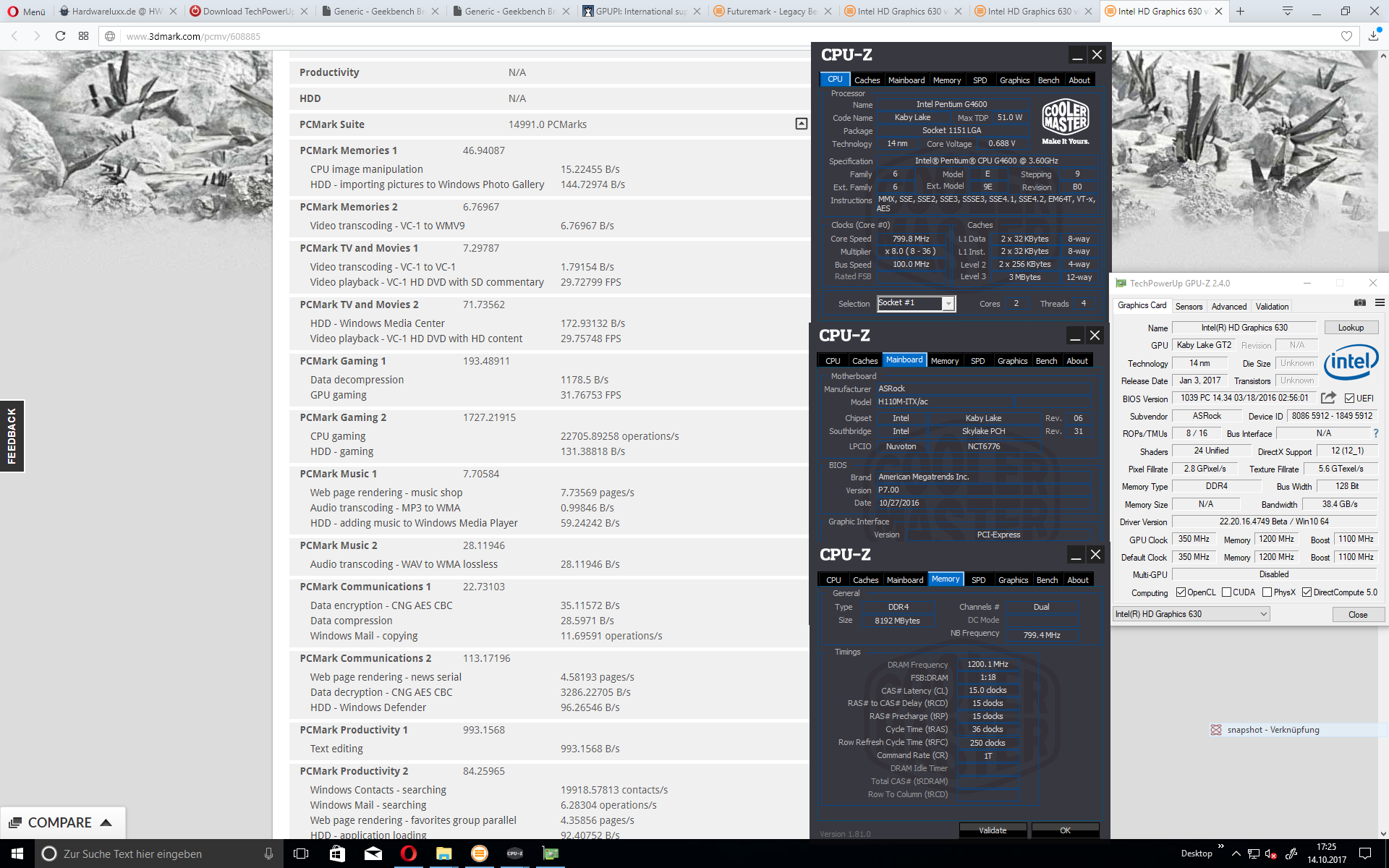1389x868 pixels.
Task: Switch to Sensors tab in GPU-Z
Action: coord(1189,307)
